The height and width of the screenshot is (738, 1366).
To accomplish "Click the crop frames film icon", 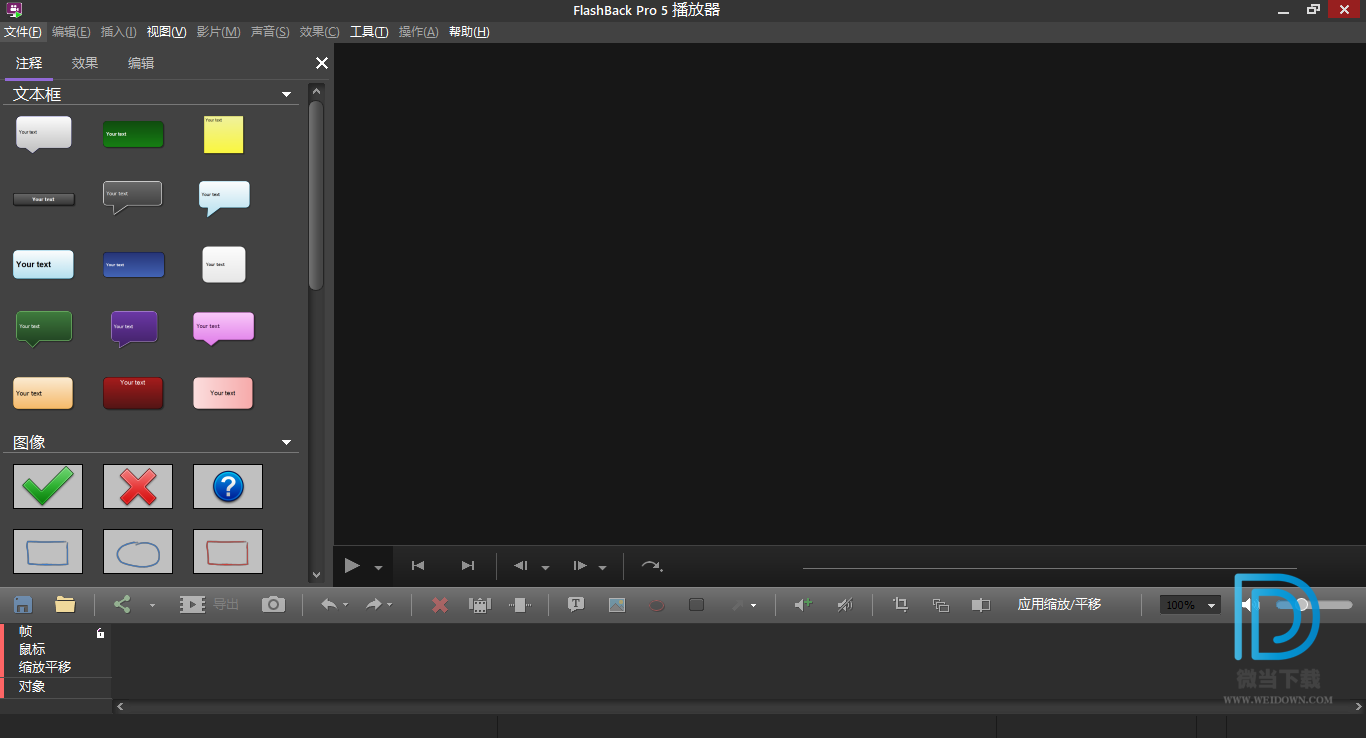I will click(x=480, y=605).
